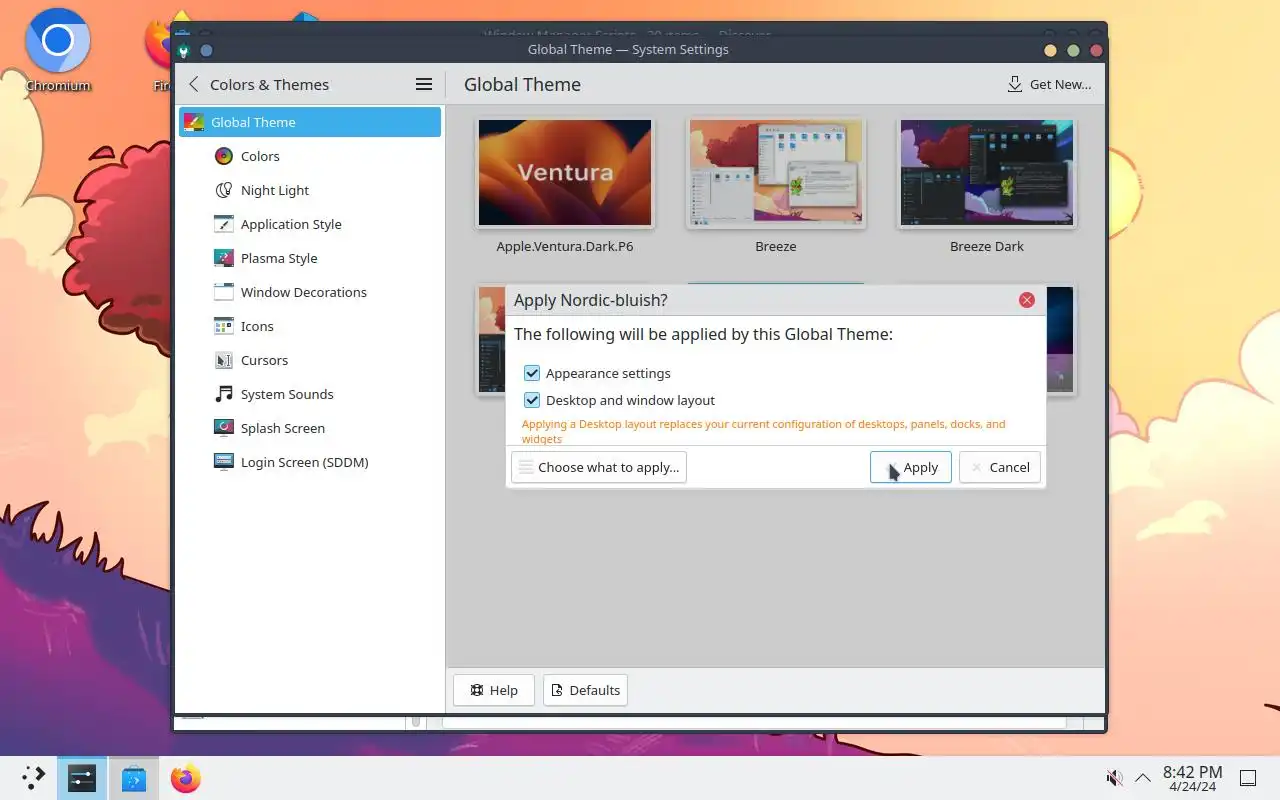Click the System Settings titlebar pin icon
The width and height of the screenshot is (1280, 800).
(206, 50)
